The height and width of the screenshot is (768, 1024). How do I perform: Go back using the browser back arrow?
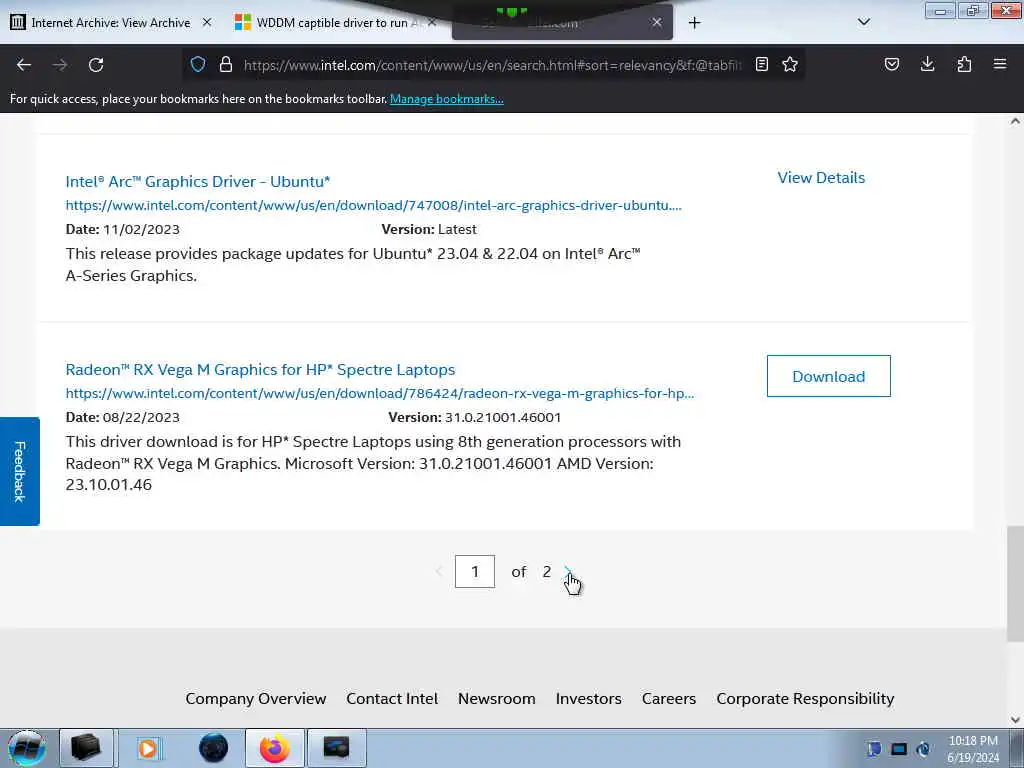point(24,65)
